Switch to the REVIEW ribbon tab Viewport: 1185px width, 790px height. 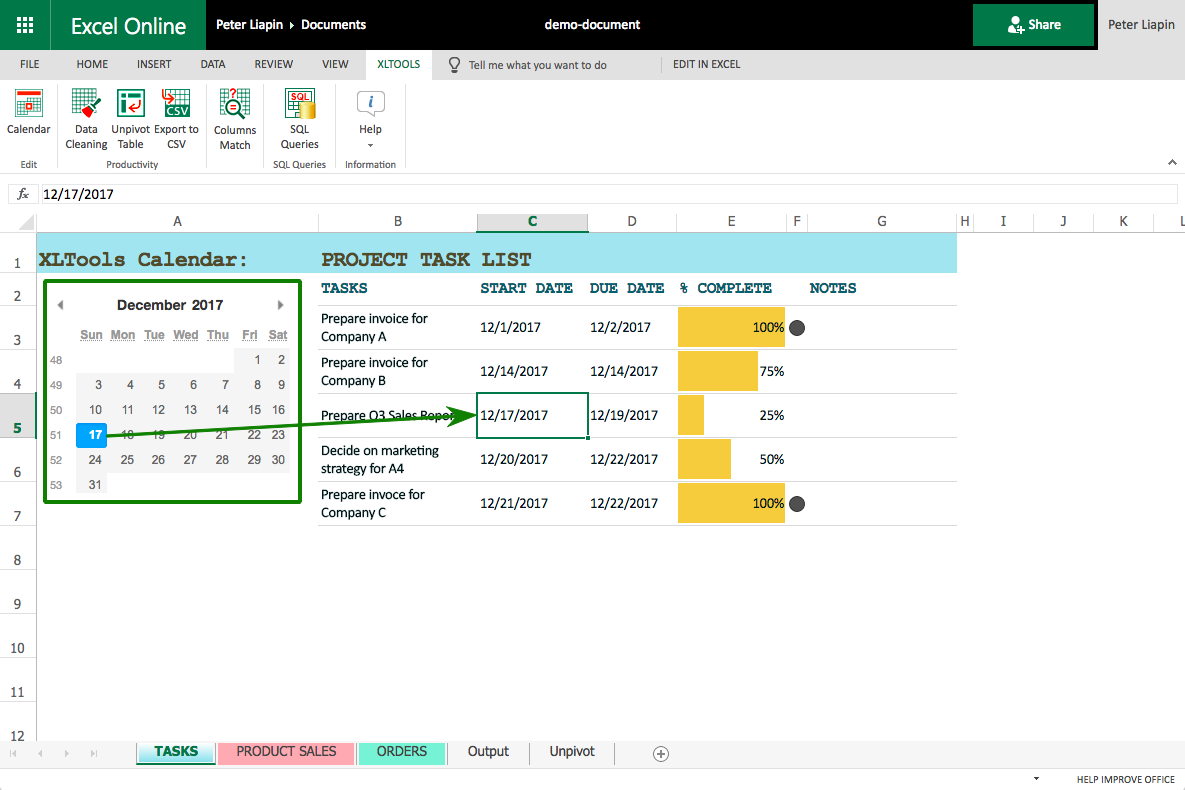coord(274,64)
